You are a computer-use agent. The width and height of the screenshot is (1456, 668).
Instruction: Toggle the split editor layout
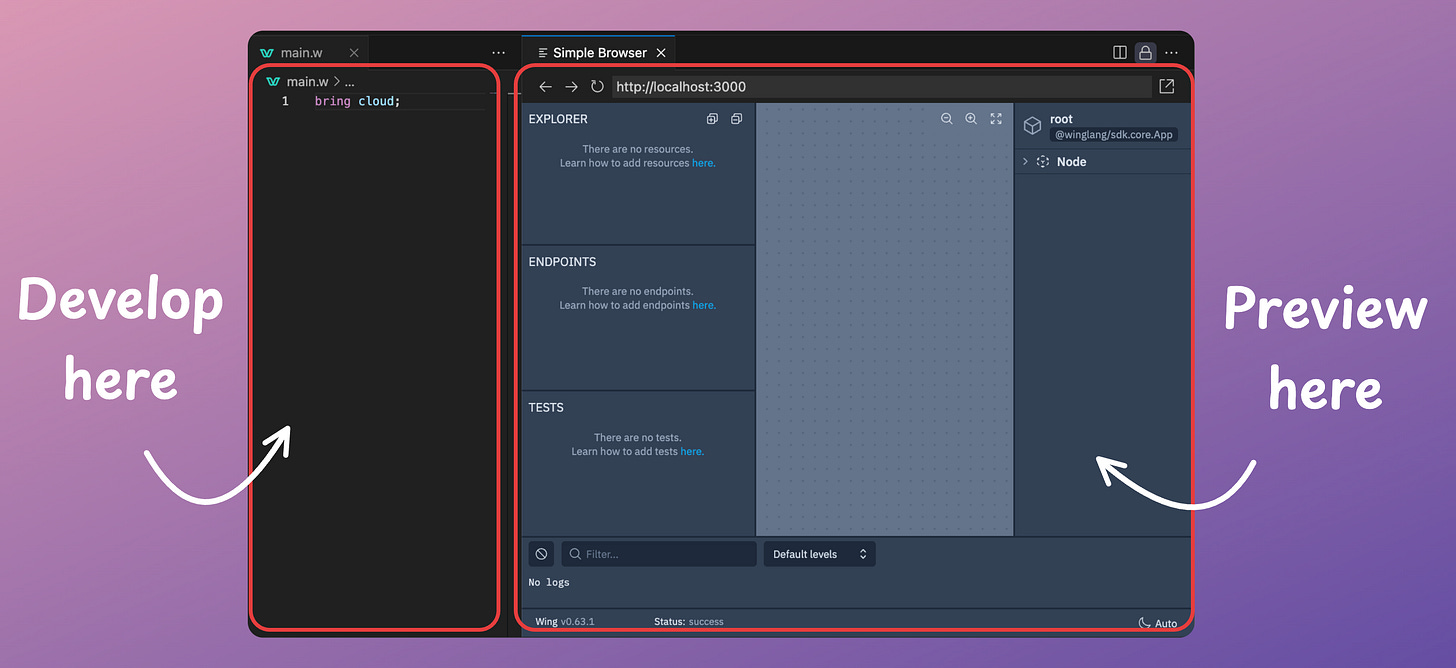pos(1119,52)
